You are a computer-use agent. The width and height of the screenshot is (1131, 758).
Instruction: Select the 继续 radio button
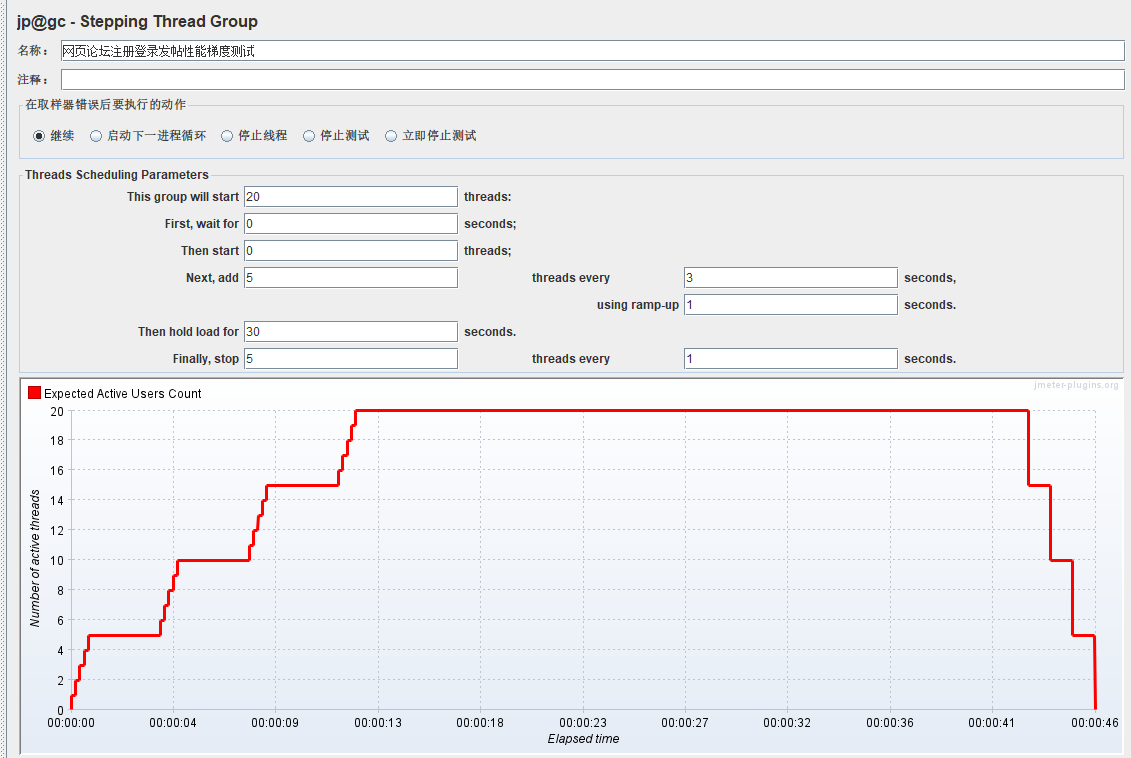point(39,136)
